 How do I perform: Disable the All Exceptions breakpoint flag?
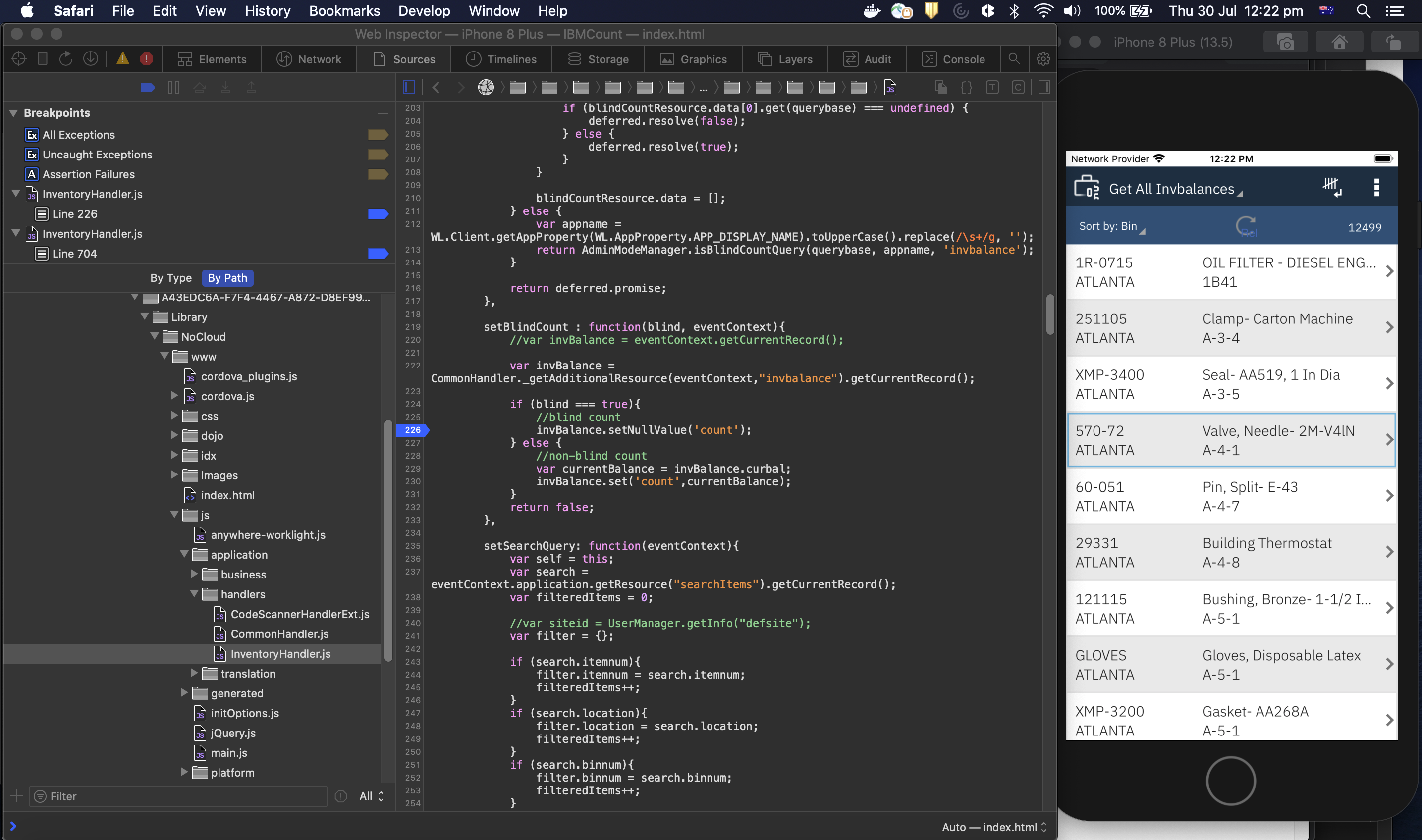pos(378,134)
